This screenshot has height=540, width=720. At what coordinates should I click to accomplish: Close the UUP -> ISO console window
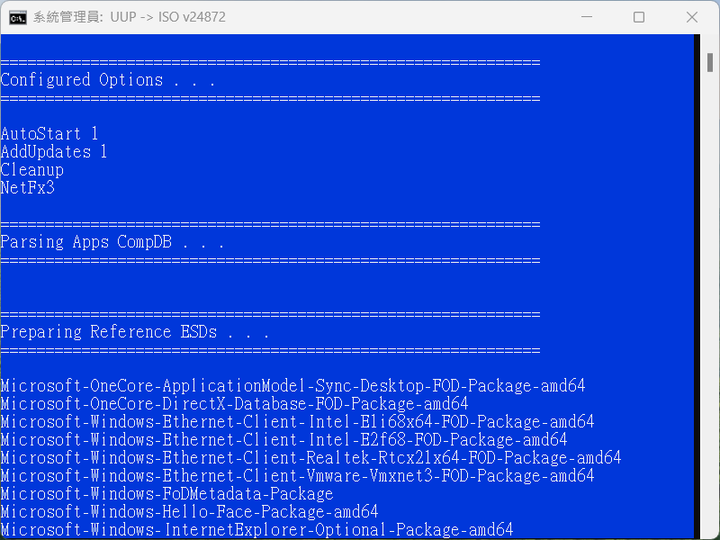point(692,17)
